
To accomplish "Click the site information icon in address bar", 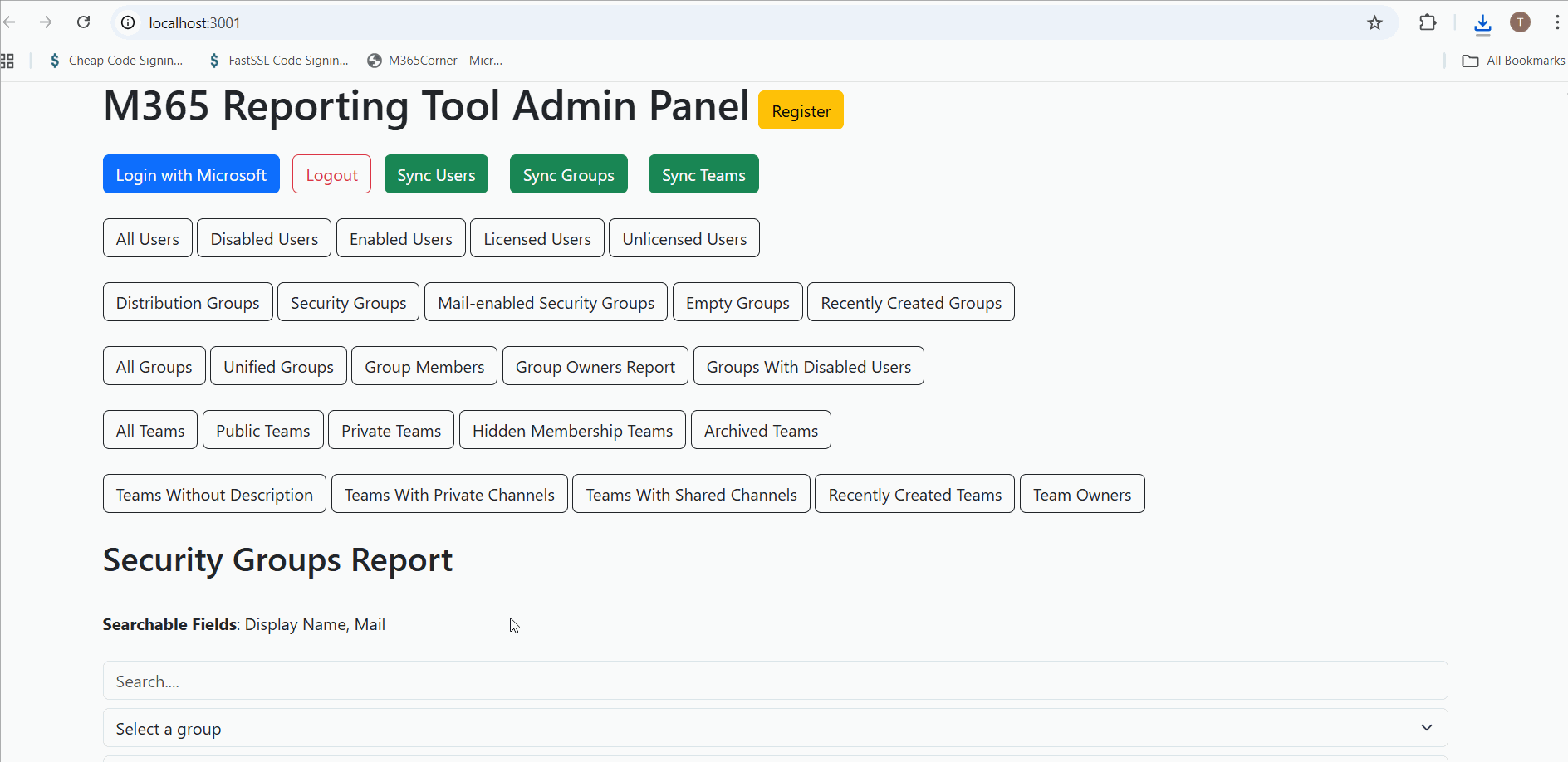I will click(x=128, y=22).
